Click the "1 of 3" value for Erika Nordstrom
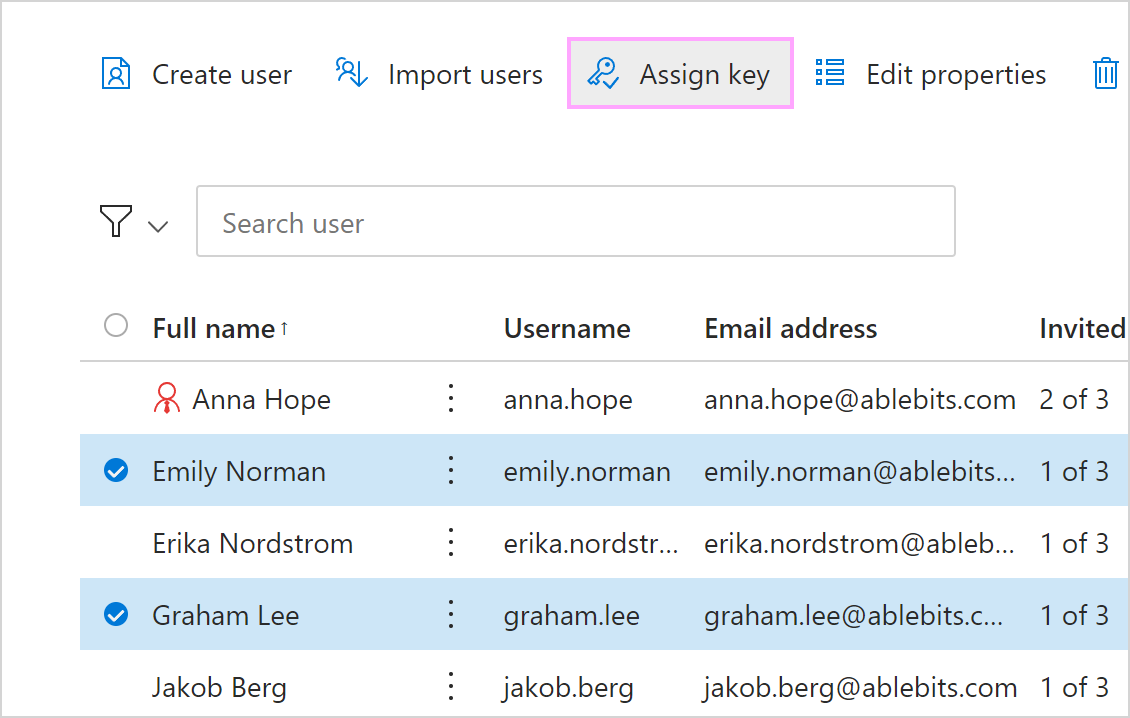This screenshot has height=718, width=1130. [x=1074, y=544]
